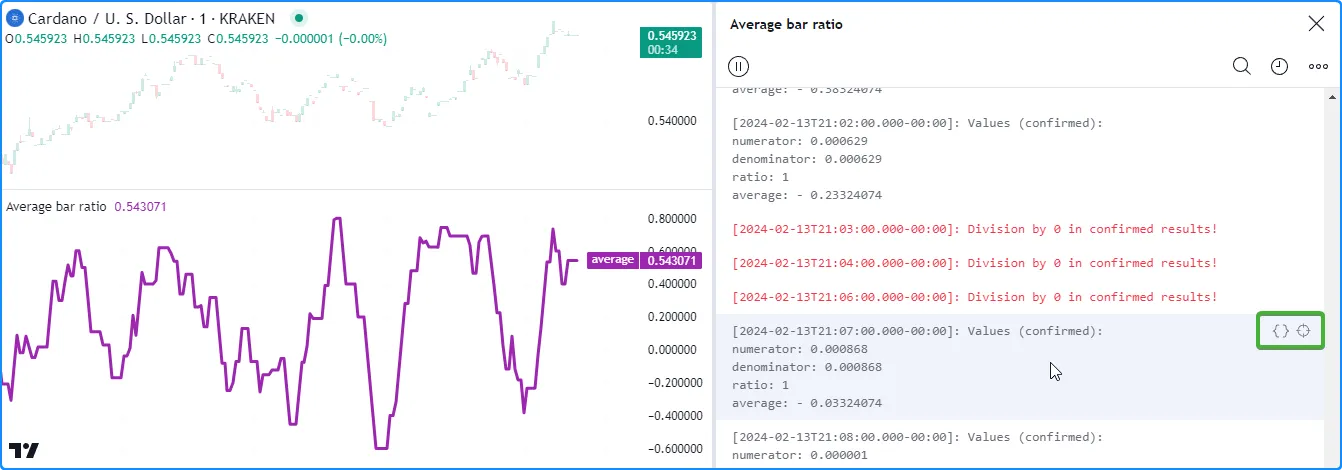Open search in the logs panel
1342x470 pixels.
click(1241, 66)
